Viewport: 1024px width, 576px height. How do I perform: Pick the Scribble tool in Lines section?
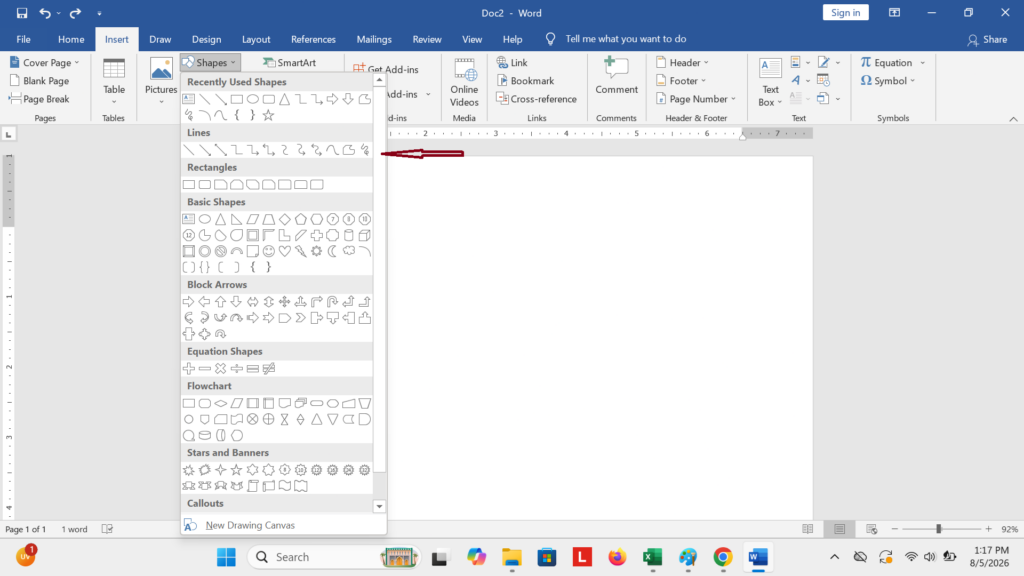click(x=364, y=150)
